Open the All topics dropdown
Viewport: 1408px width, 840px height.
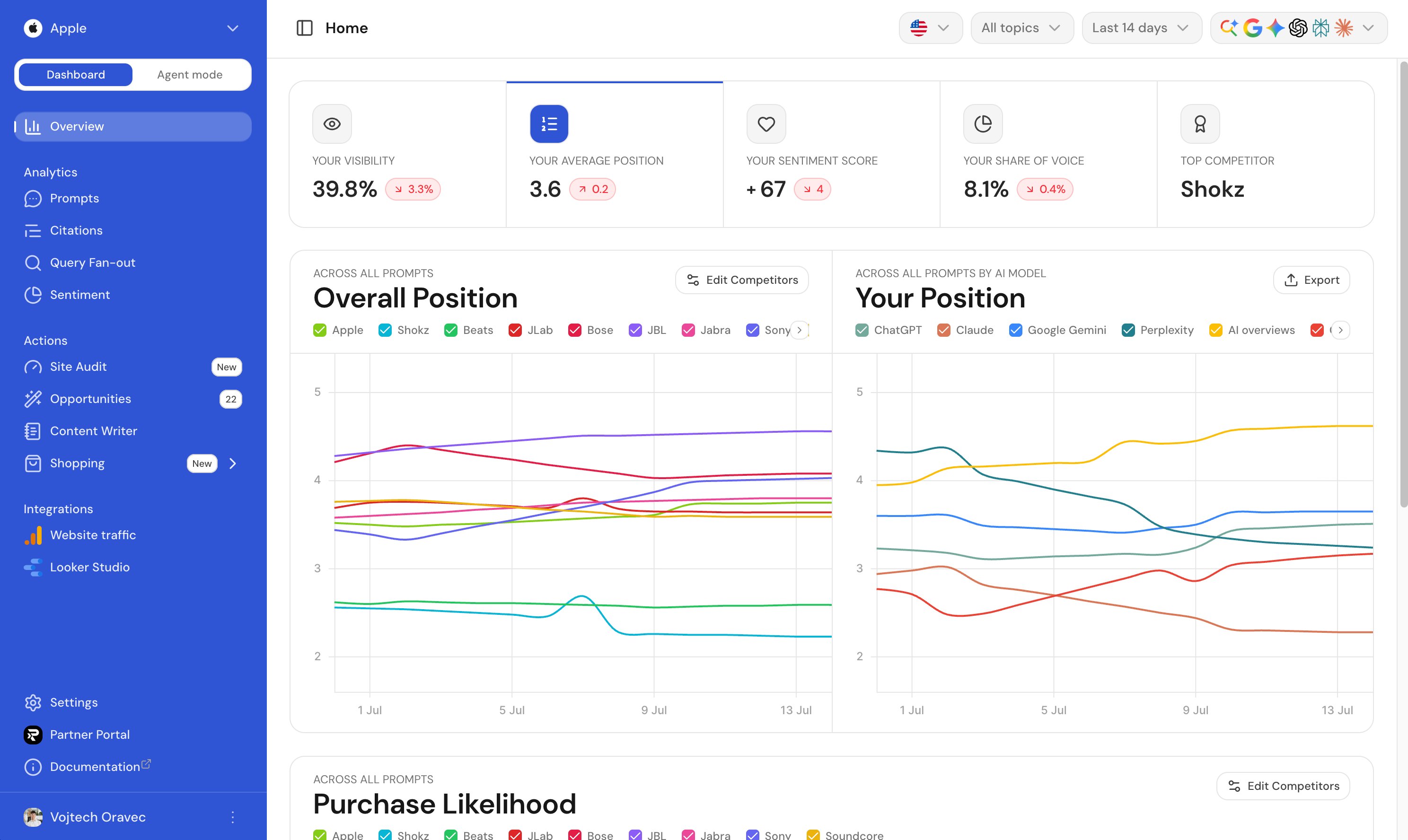click(1022, 28)
